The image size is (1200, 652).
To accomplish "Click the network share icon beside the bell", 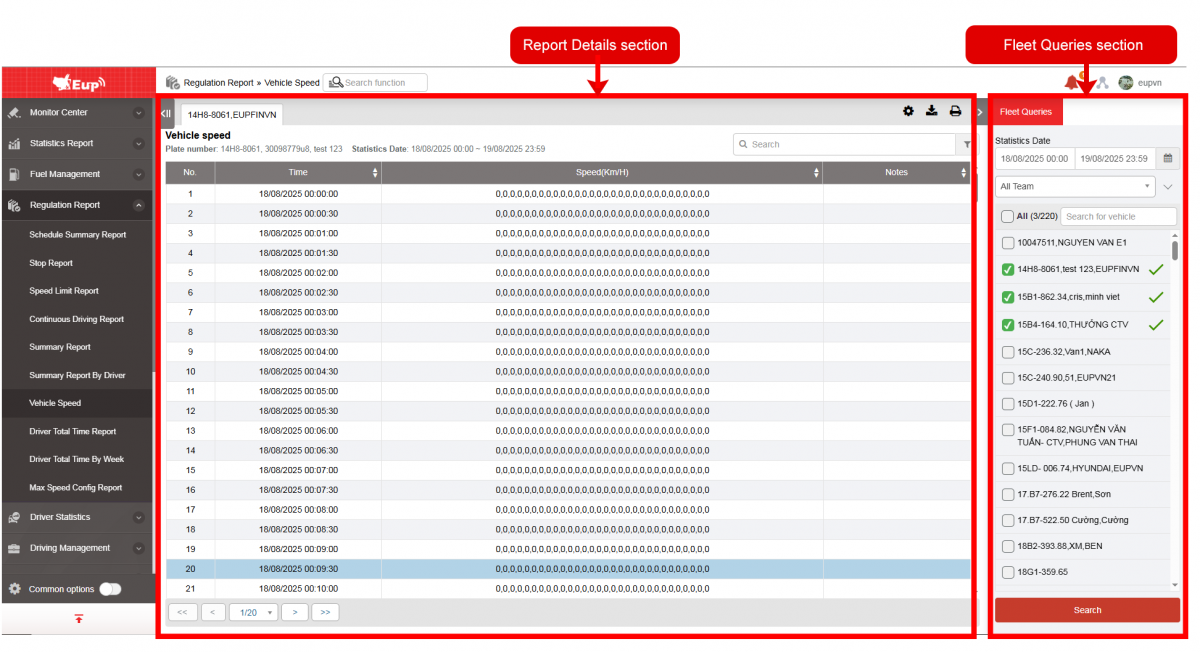I will tap(1101, 83).
